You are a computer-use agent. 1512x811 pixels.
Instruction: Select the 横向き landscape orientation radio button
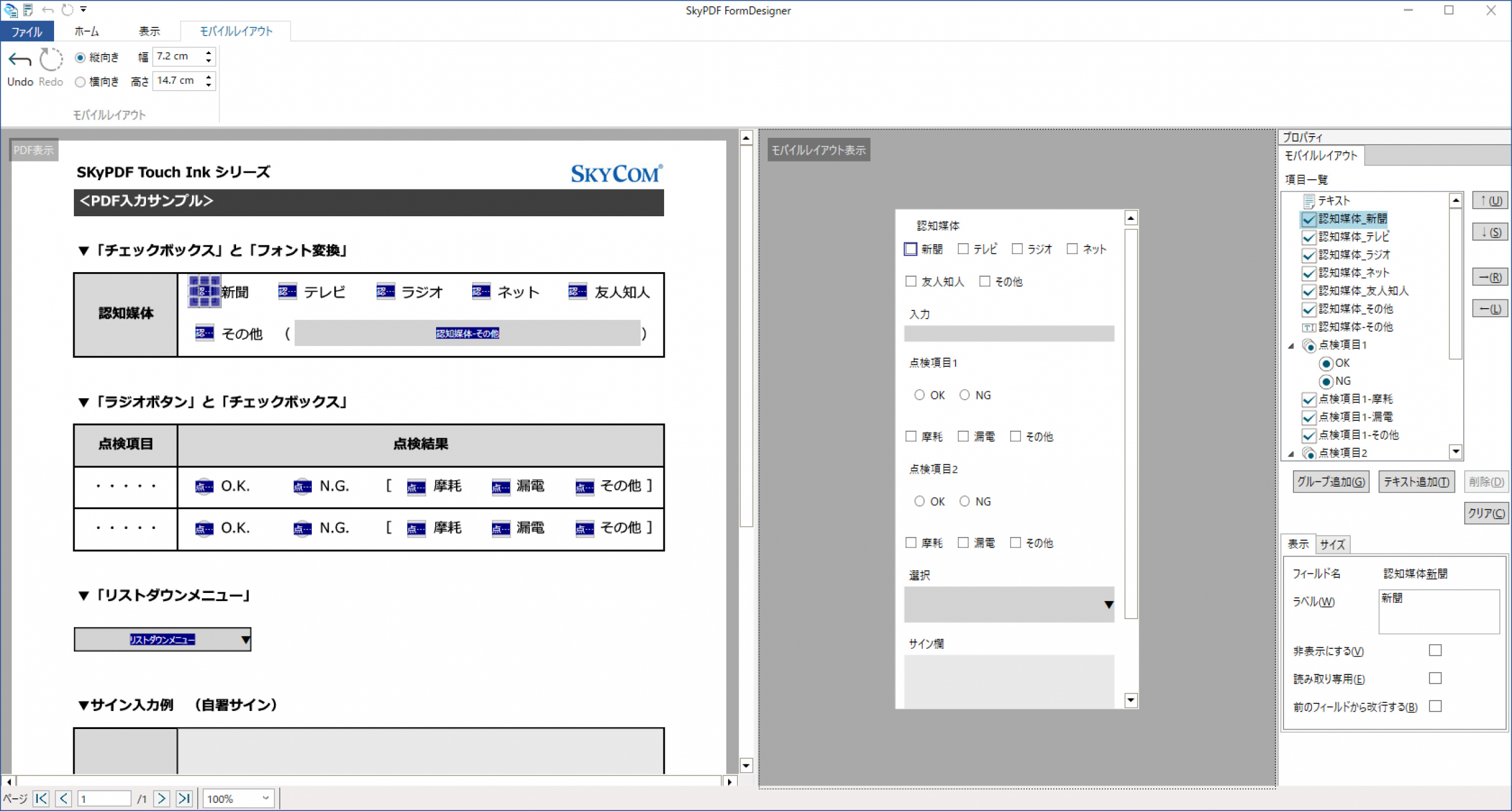pyautogui.click(x=80, y=82)
